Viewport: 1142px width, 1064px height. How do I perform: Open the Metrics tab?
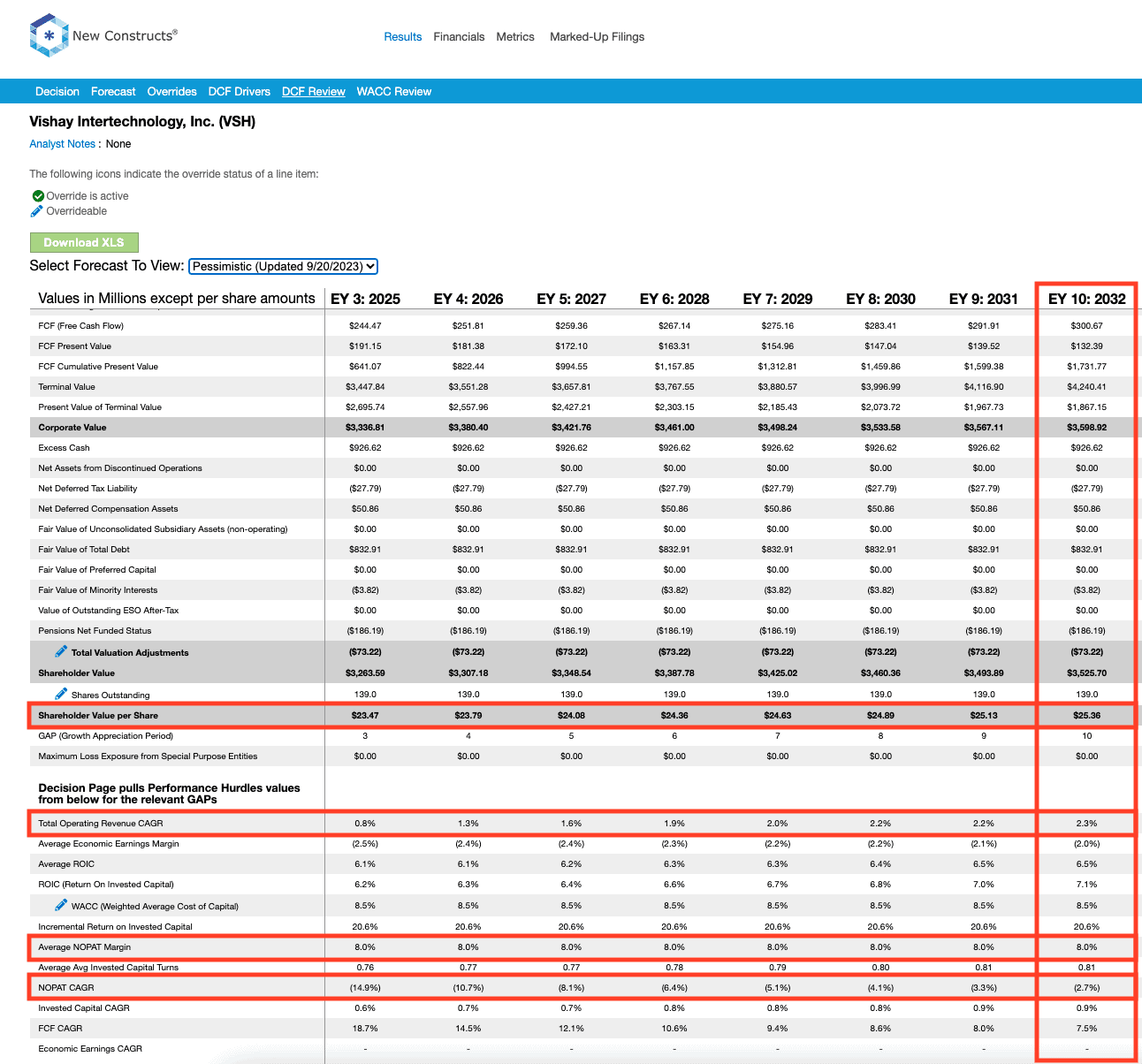pos(515,37)
